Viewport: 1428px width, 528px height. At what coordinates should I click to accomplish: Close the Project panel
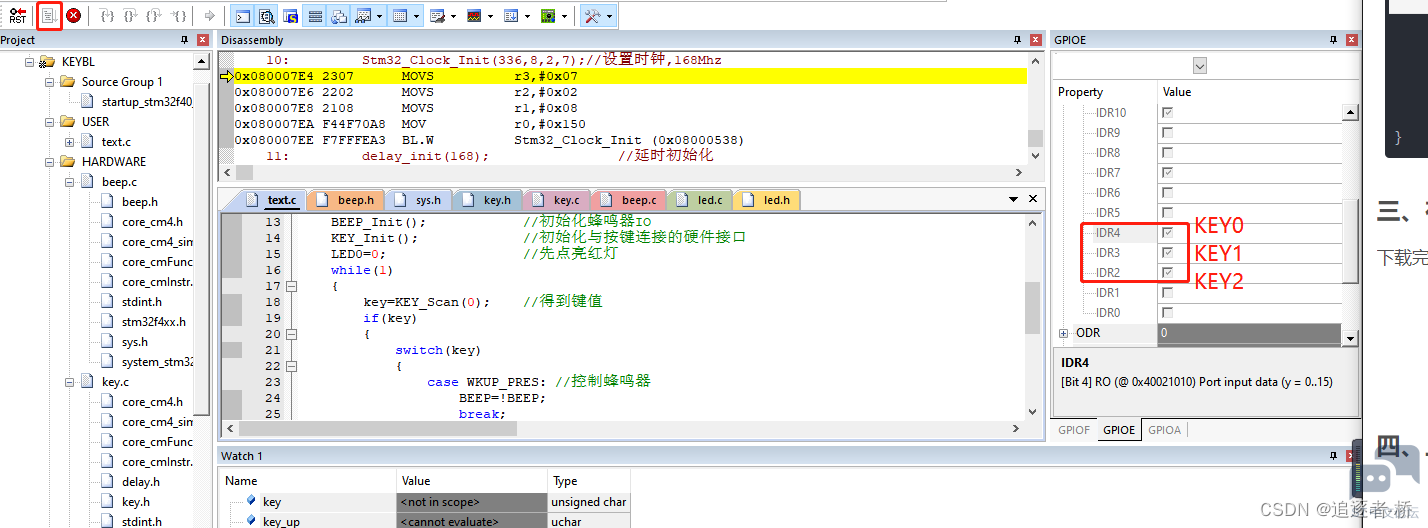(203, 40)
